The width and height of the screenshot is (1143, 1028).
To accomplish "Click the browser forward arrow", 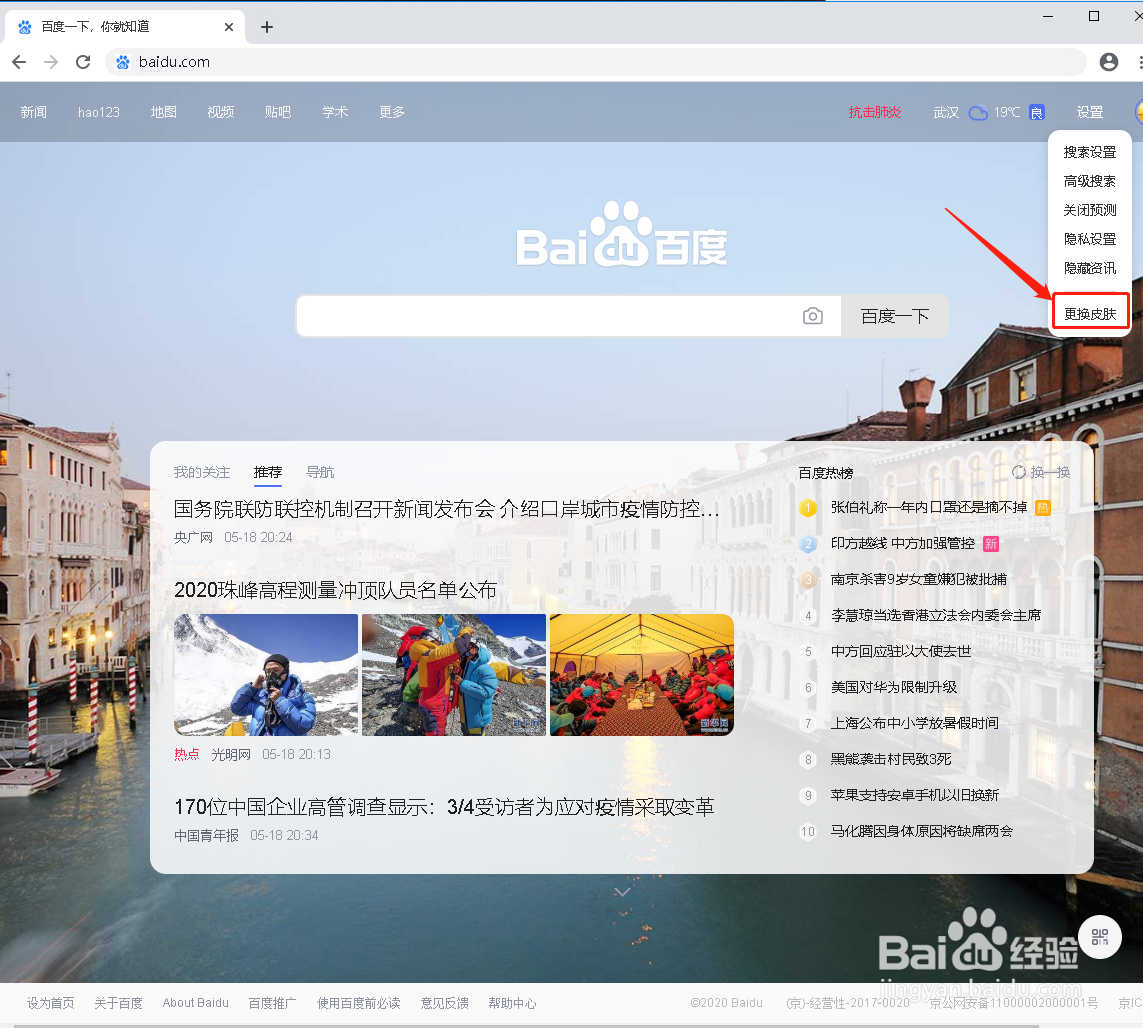I will tap(51, 62).
